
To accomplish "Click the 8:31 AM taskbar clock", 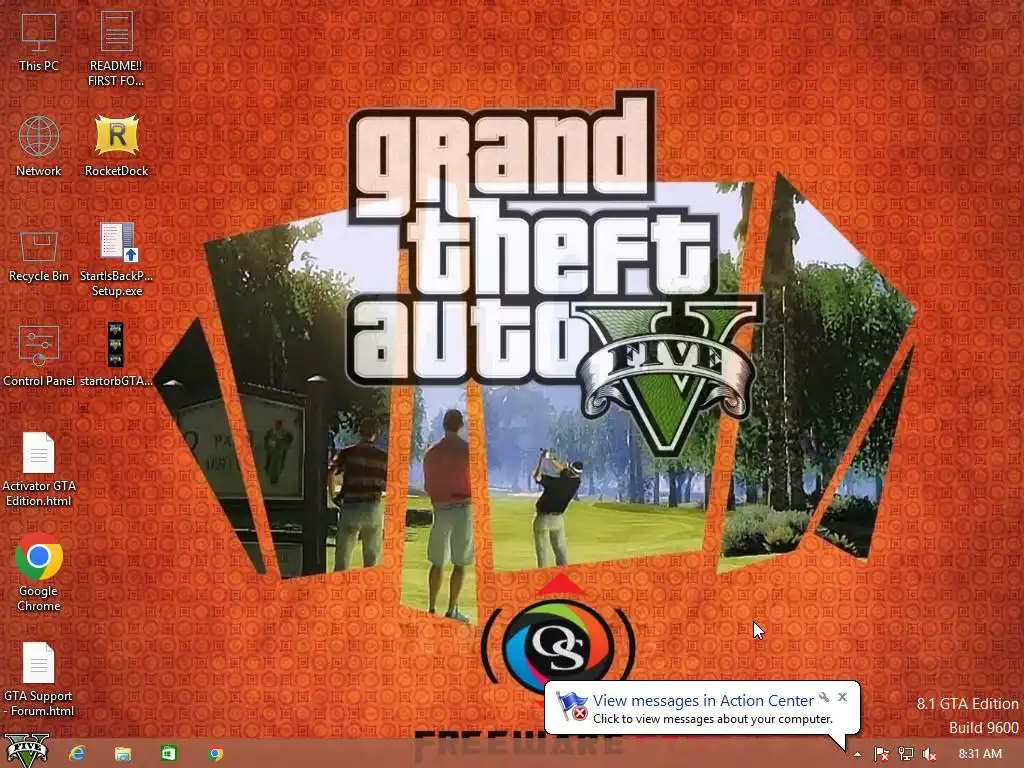I will (x=980, y=754).
